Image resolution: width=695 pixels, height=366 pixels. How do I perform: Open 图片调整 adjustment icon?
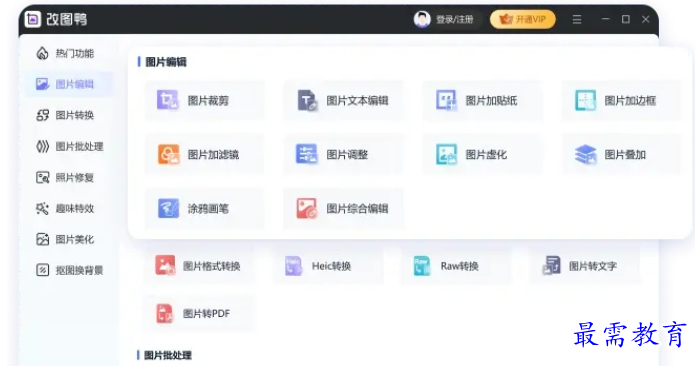[307, 154]
